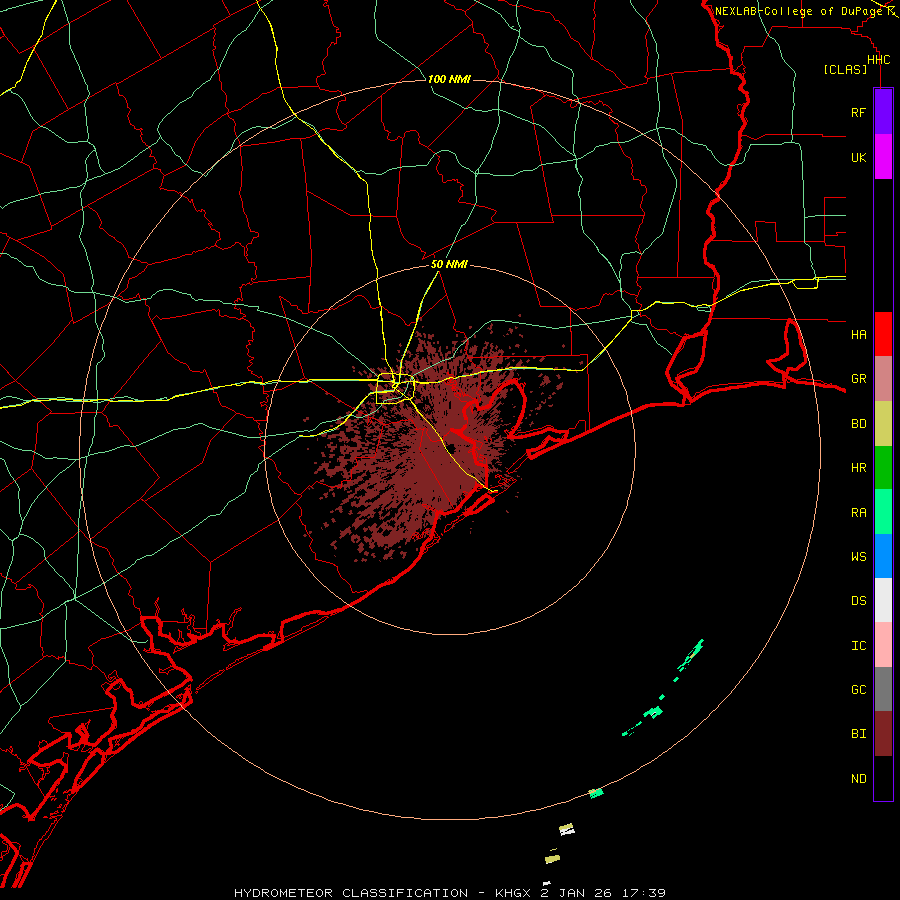This screenshot has width=900, height=900.
Task: Click the green rain echo crossing the 100 NMI ring
Action: pos(596,793)
